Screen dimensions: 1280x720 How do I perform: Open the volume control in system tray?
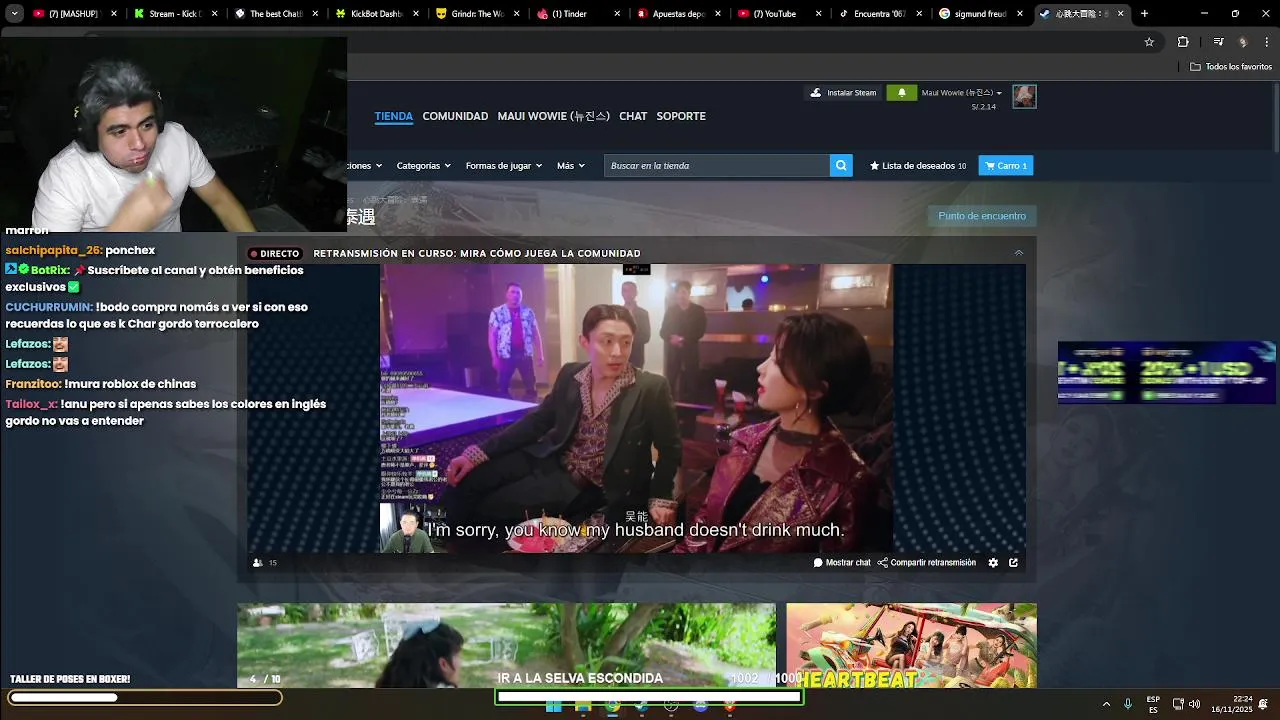click(1194, 704)
